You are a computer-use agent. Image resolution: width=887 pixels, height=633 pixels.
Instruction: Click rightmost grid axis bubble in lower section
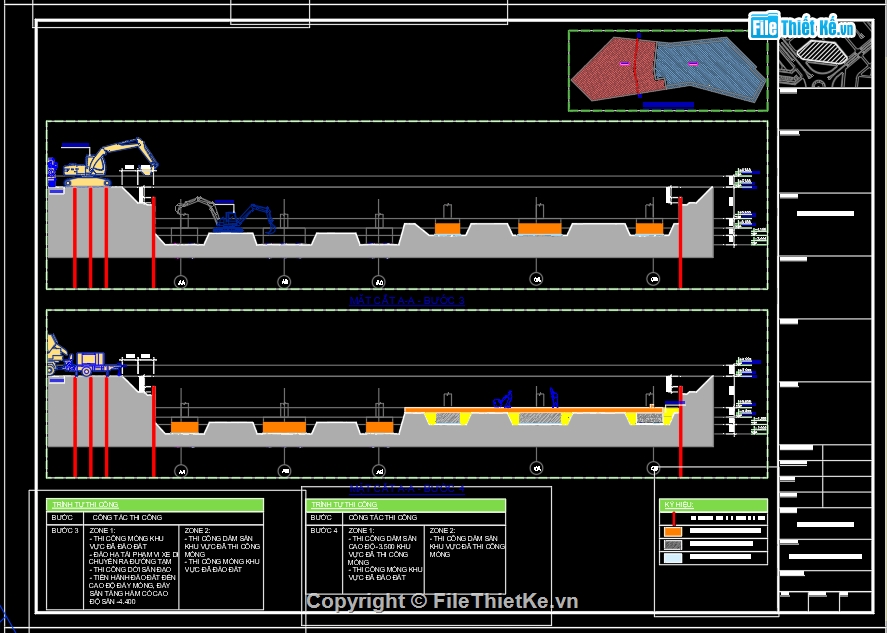(654, 468)
